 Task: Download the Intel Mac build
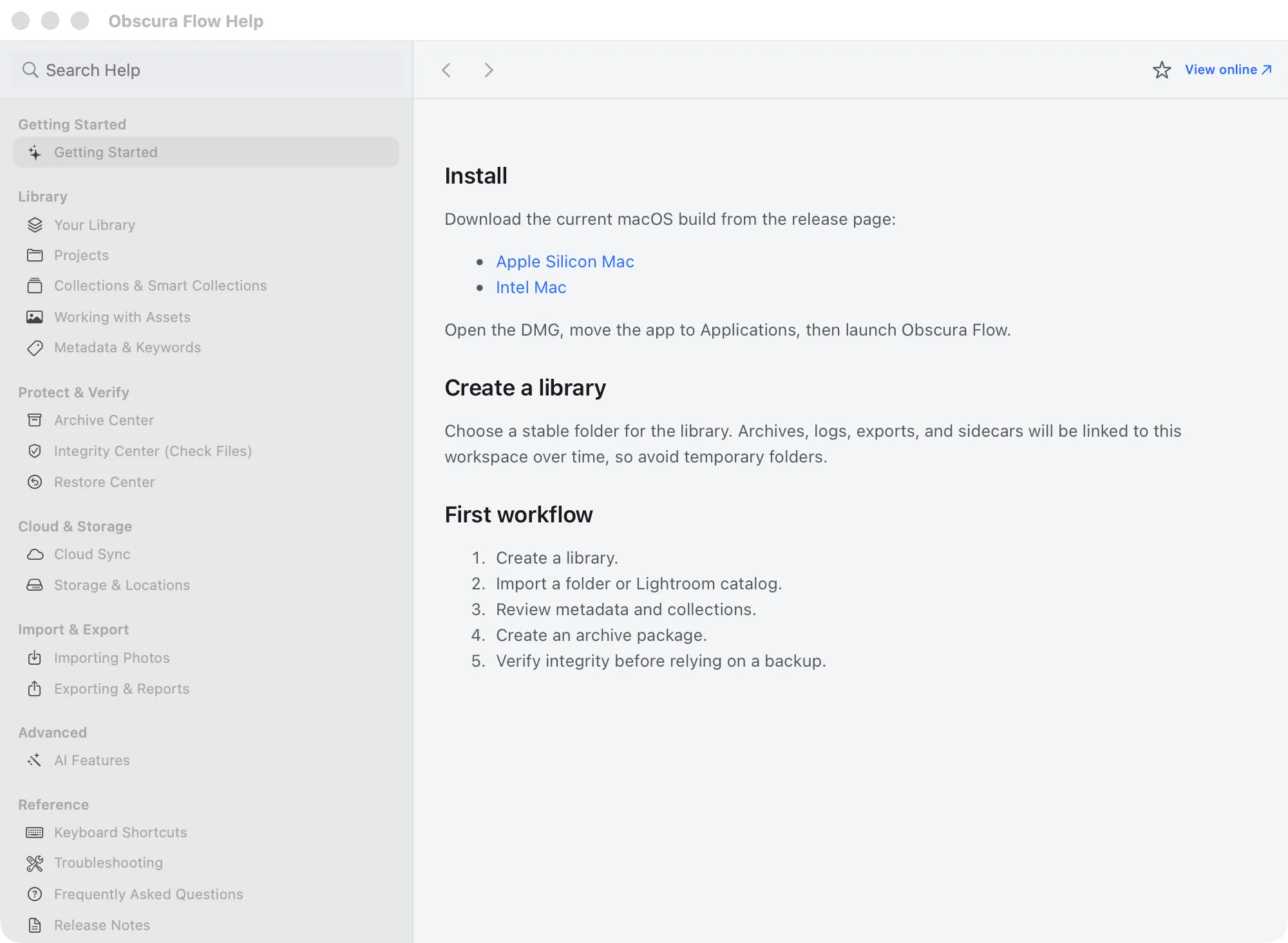coord(531,287)
